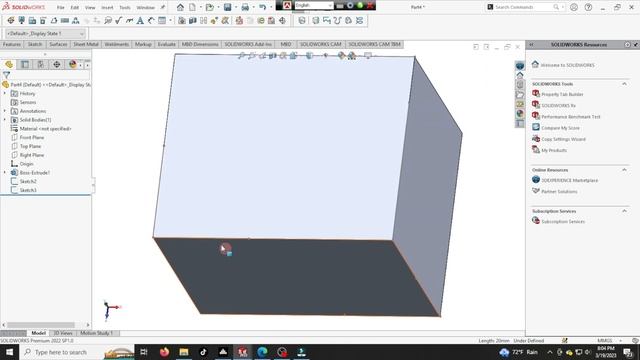Save the part with the Save icon
The height and width of the screenshot is (360, 640).
[x=227, y=7]
